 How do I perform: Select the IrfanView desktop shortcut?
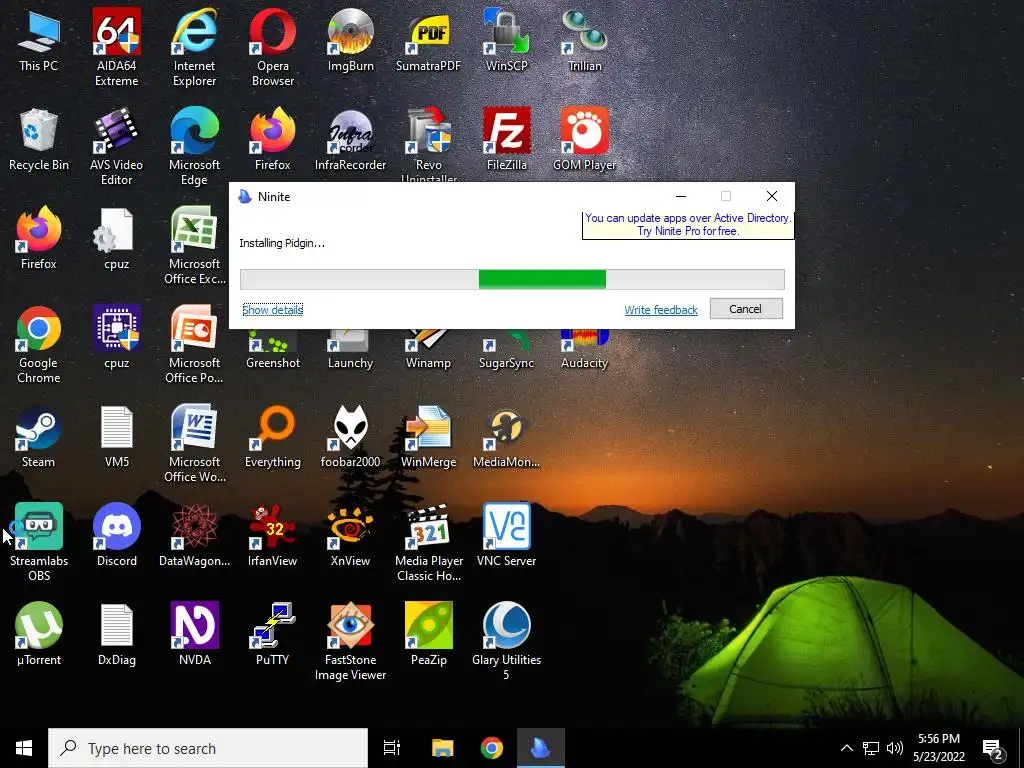[x=272, y=536]
